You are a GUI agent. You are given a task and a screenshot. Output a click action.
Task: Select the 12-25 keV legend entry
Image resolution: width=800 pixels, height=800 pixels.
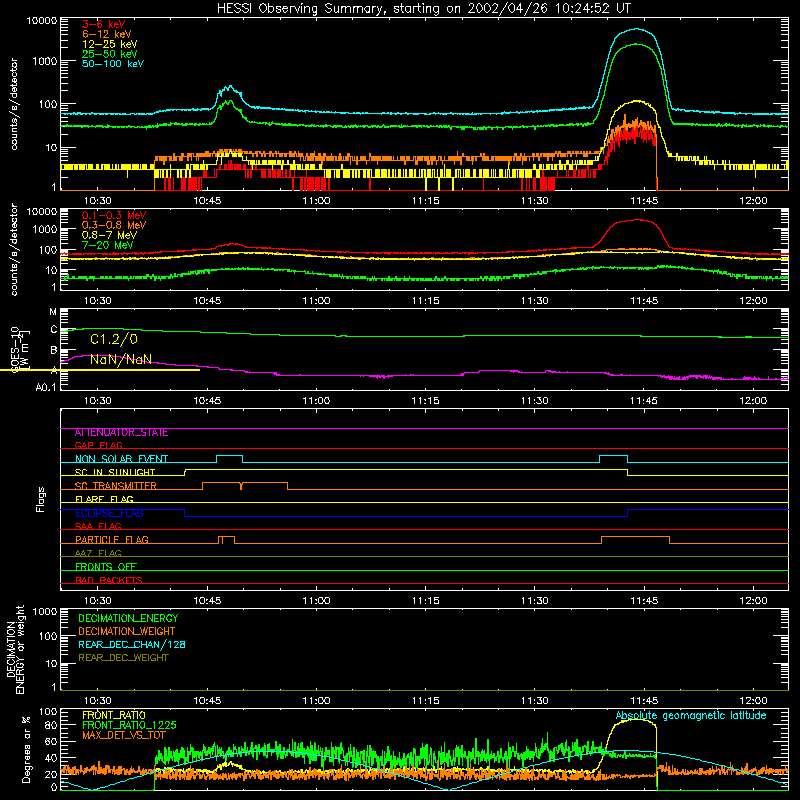click(x=109, y=44)
